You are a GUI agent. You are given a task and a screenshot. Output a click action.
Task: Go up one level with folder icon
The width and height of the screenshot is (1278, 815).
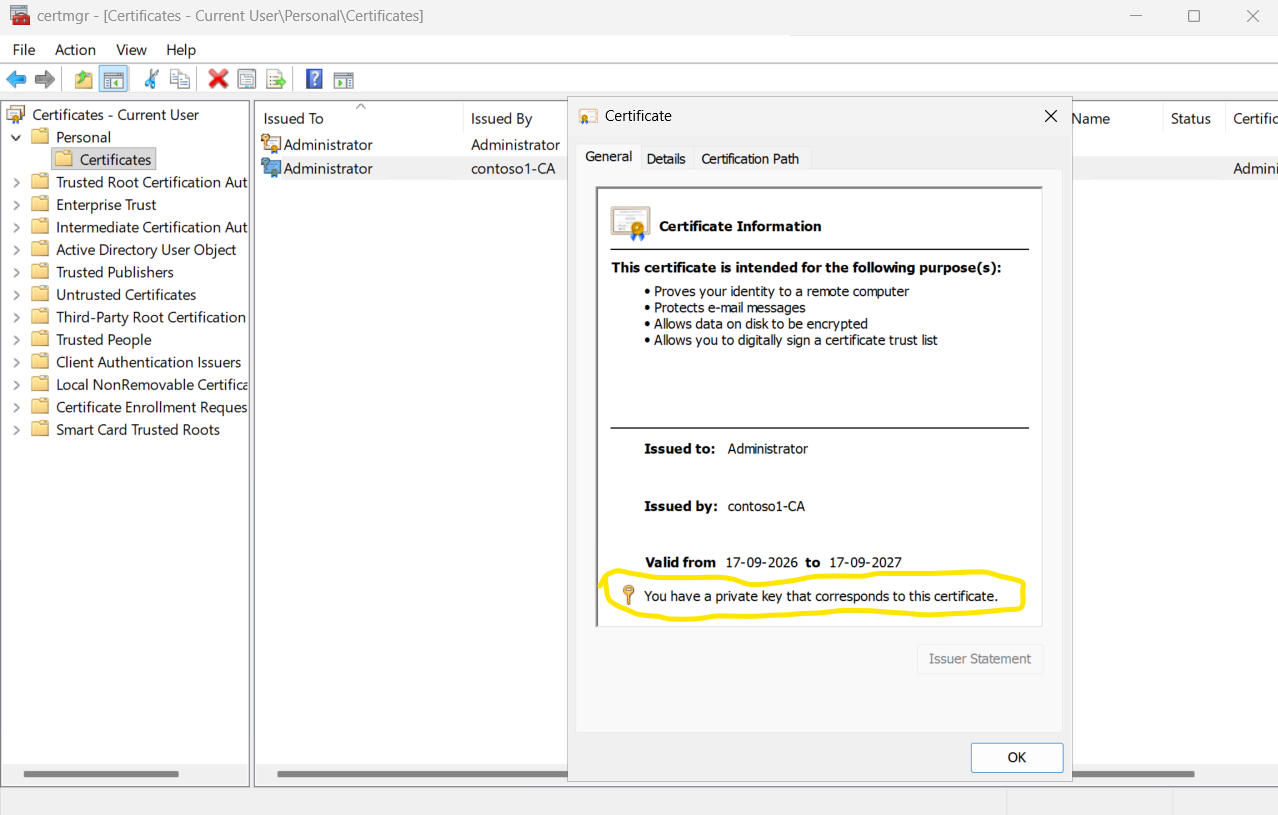[84, 79]
